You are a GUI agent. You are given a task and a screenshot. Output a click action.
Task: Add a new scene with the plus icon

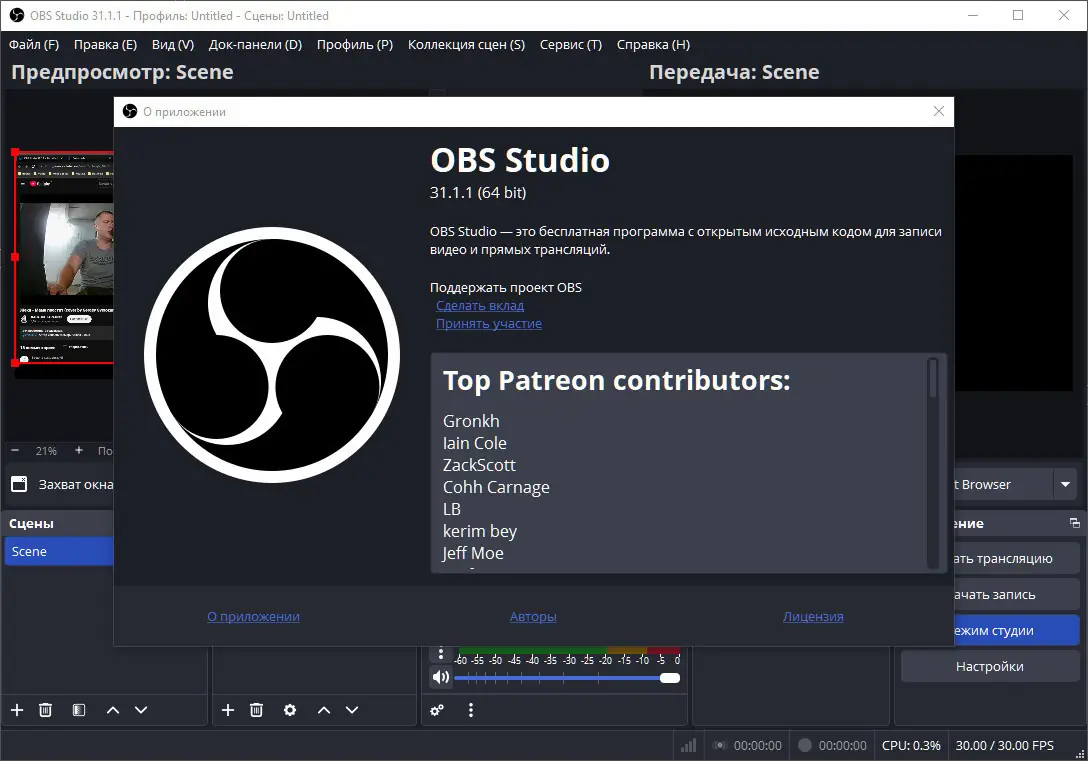pyautogui.click(x=17, y=710)
